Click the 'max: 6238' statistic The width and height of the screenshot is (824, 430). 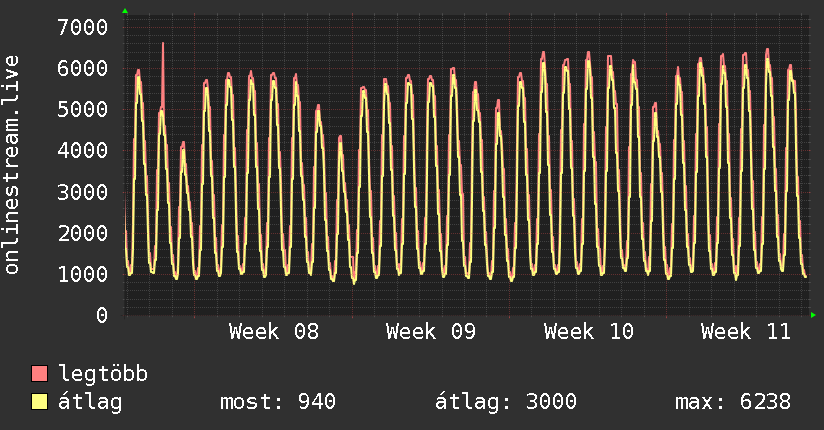click(733, 402)
